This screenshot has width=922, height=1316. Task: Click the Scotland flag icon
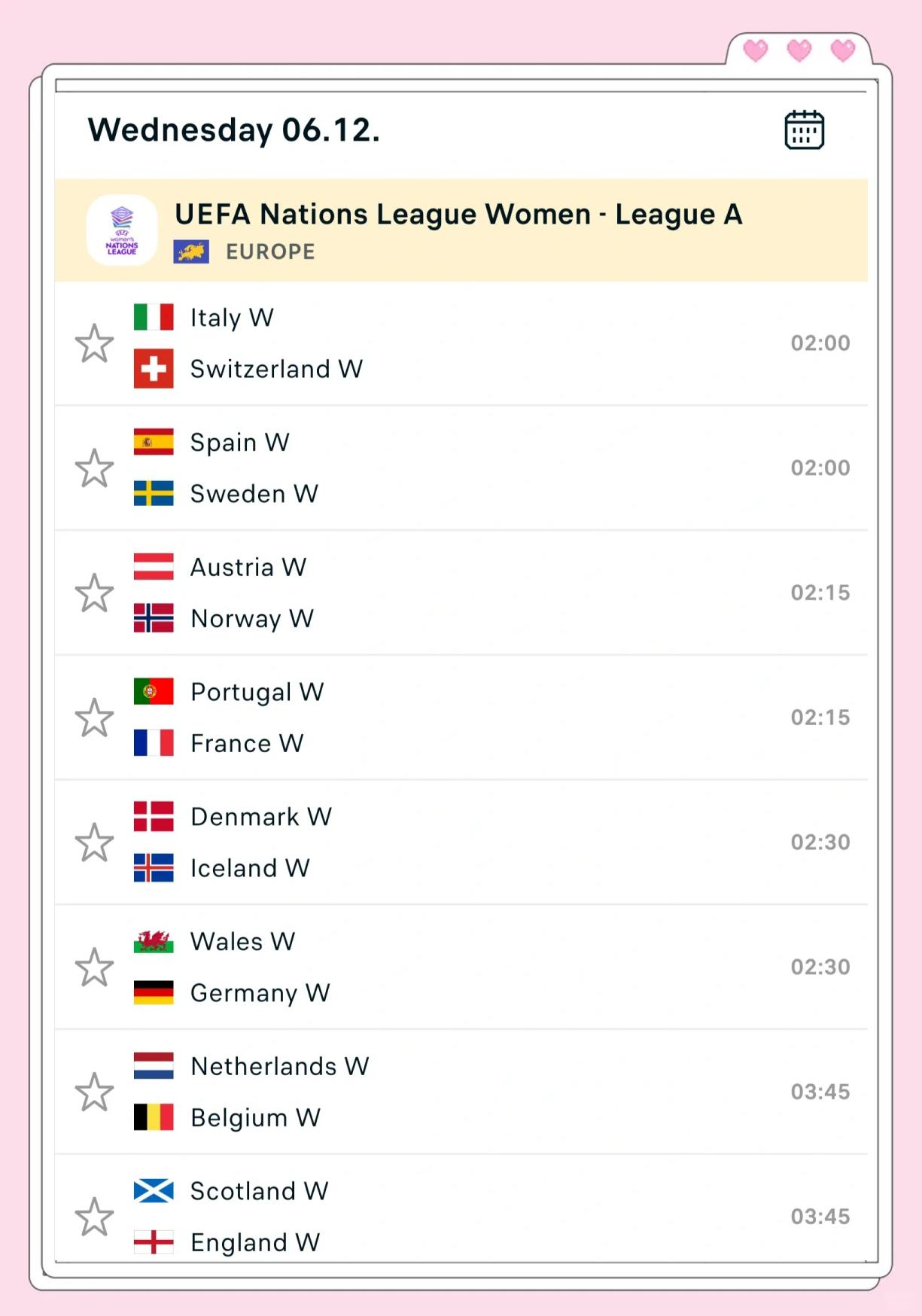point(154,1191)
